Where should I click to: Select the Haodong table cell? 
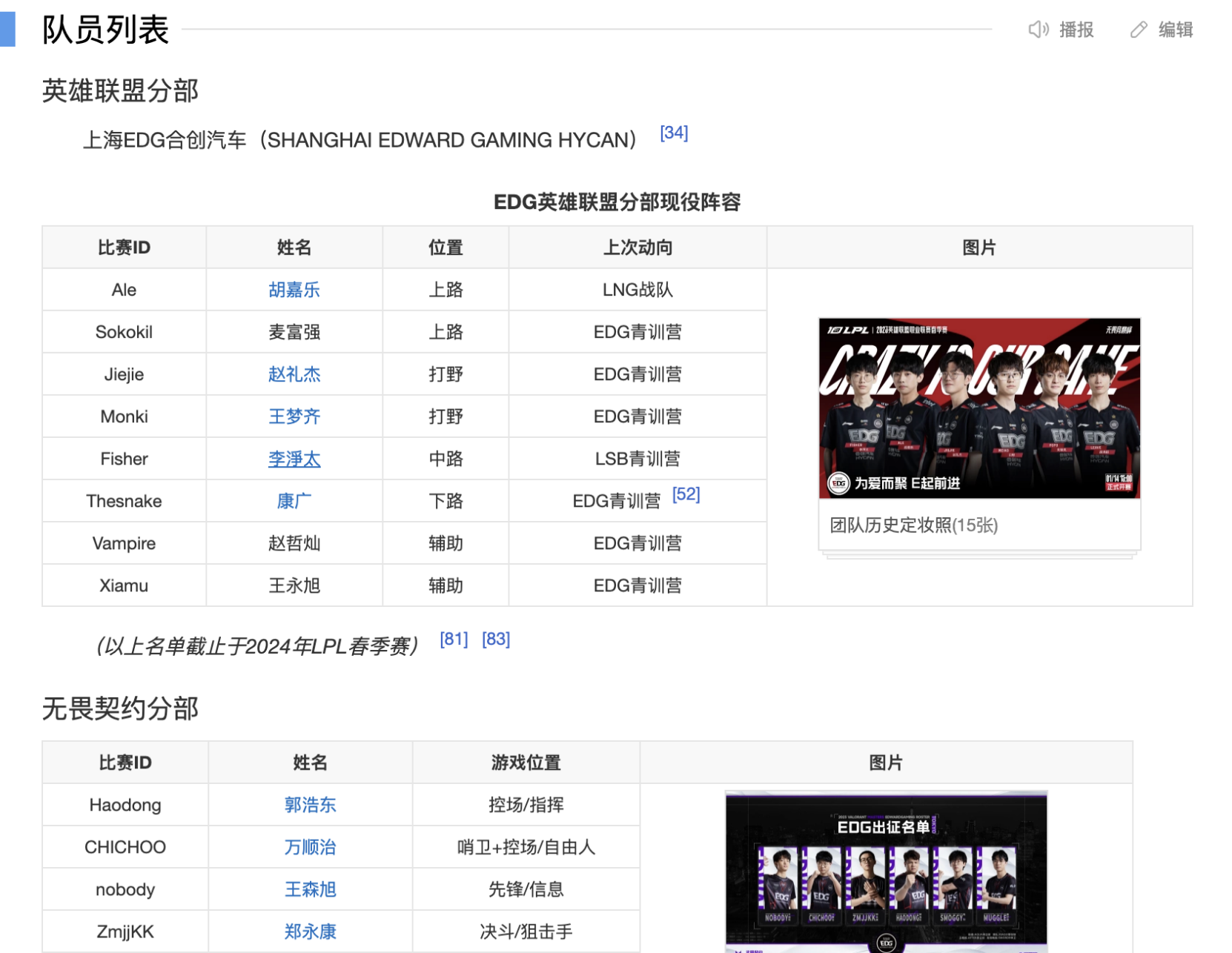tap(125, 805)
